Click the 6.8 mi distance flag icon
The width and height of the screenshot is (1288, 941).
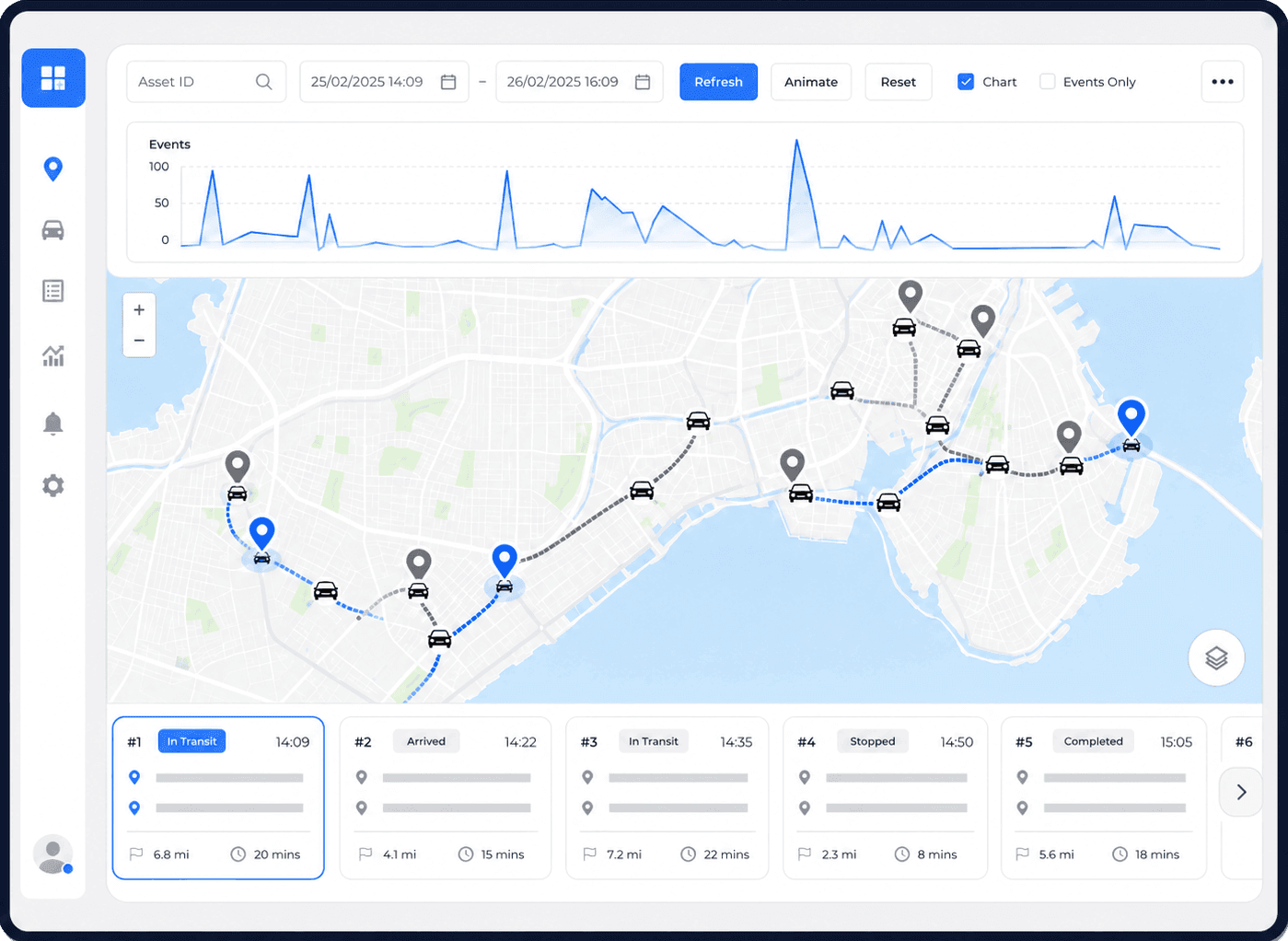tap(136, 854)
